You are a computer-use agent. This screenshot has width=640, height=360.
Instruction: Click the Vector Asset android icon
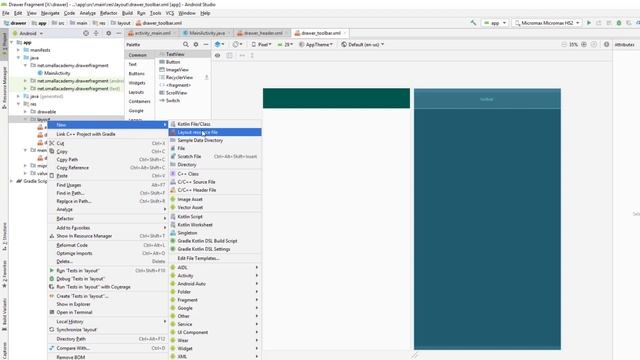pyautogui.click(x=173, y=207)
